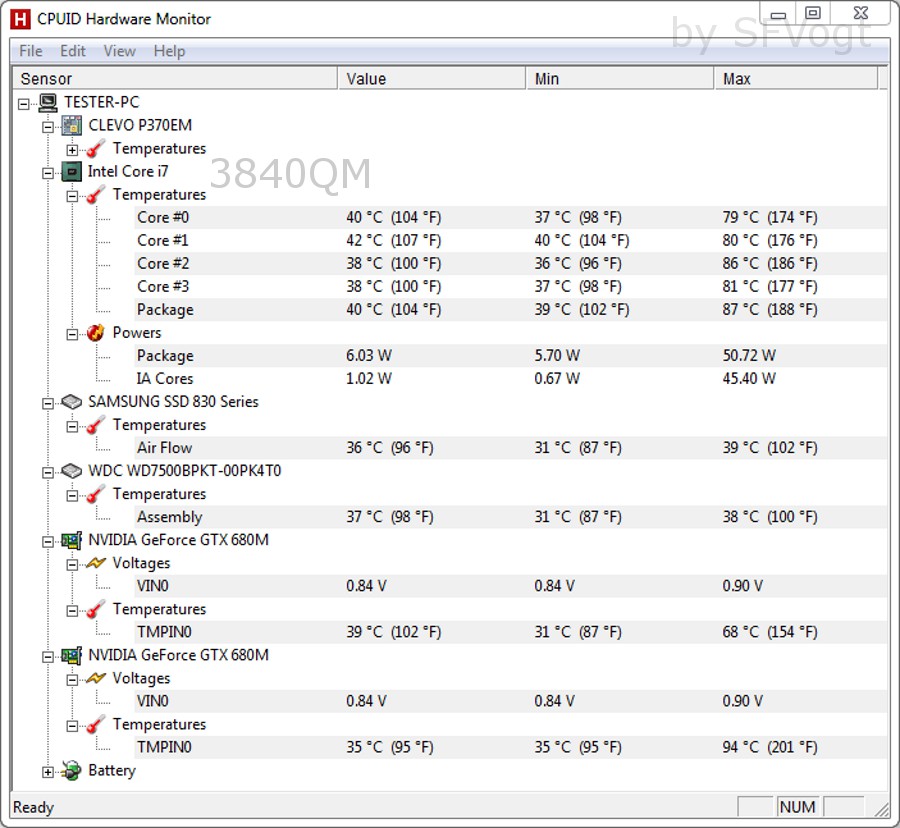Click the TESTER-PC computer icon
The image size is (900, 828).
point(48,103)
